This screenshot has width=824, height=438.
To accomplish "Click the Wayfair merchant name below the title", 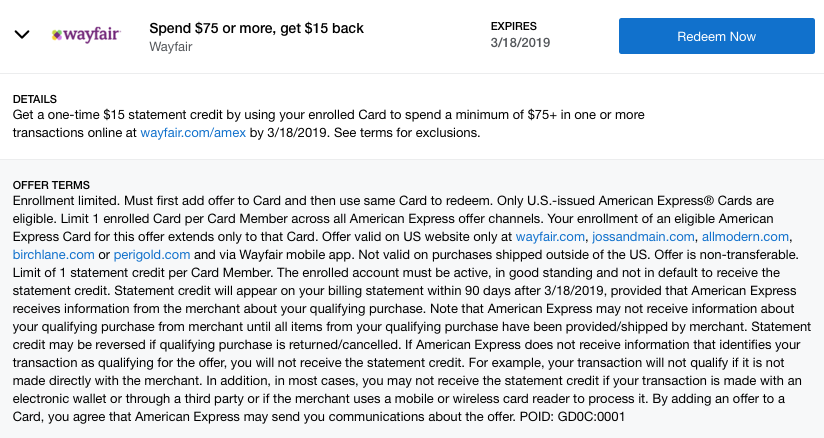I will coord(173,45).
